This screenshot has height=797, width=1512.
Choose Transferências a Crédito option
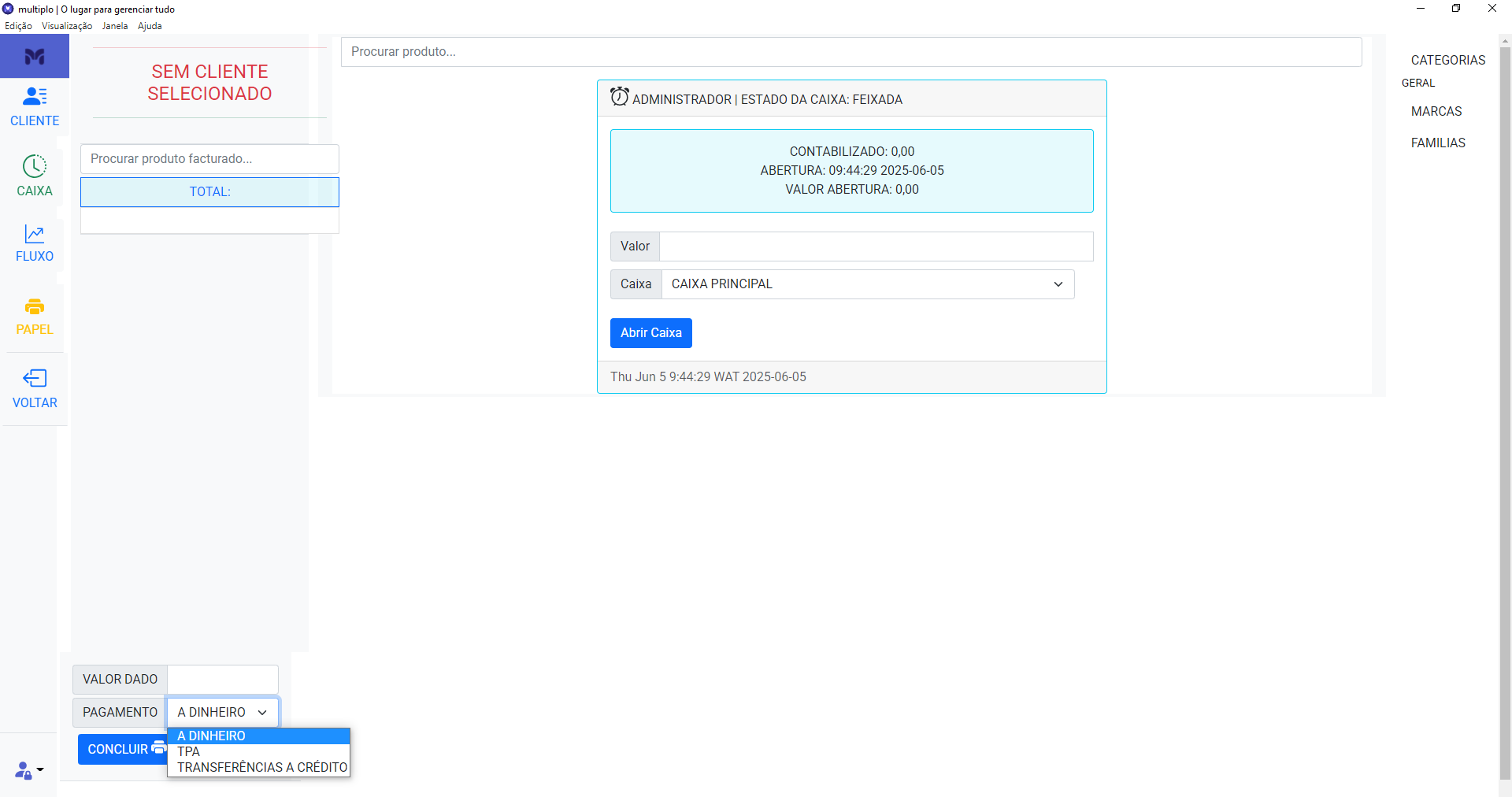click(x=261, y=767)
